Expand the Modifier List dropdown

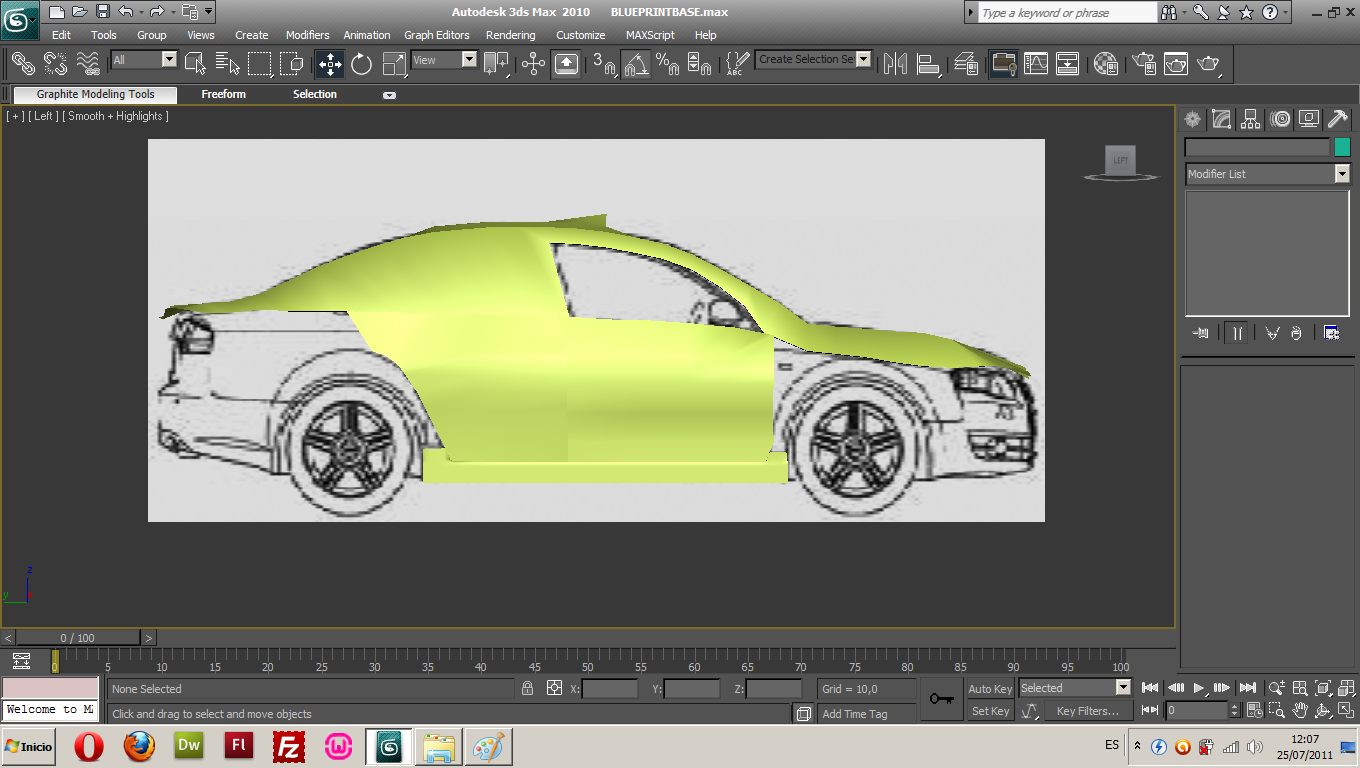pyautogui.click(x=1341, y=174)
